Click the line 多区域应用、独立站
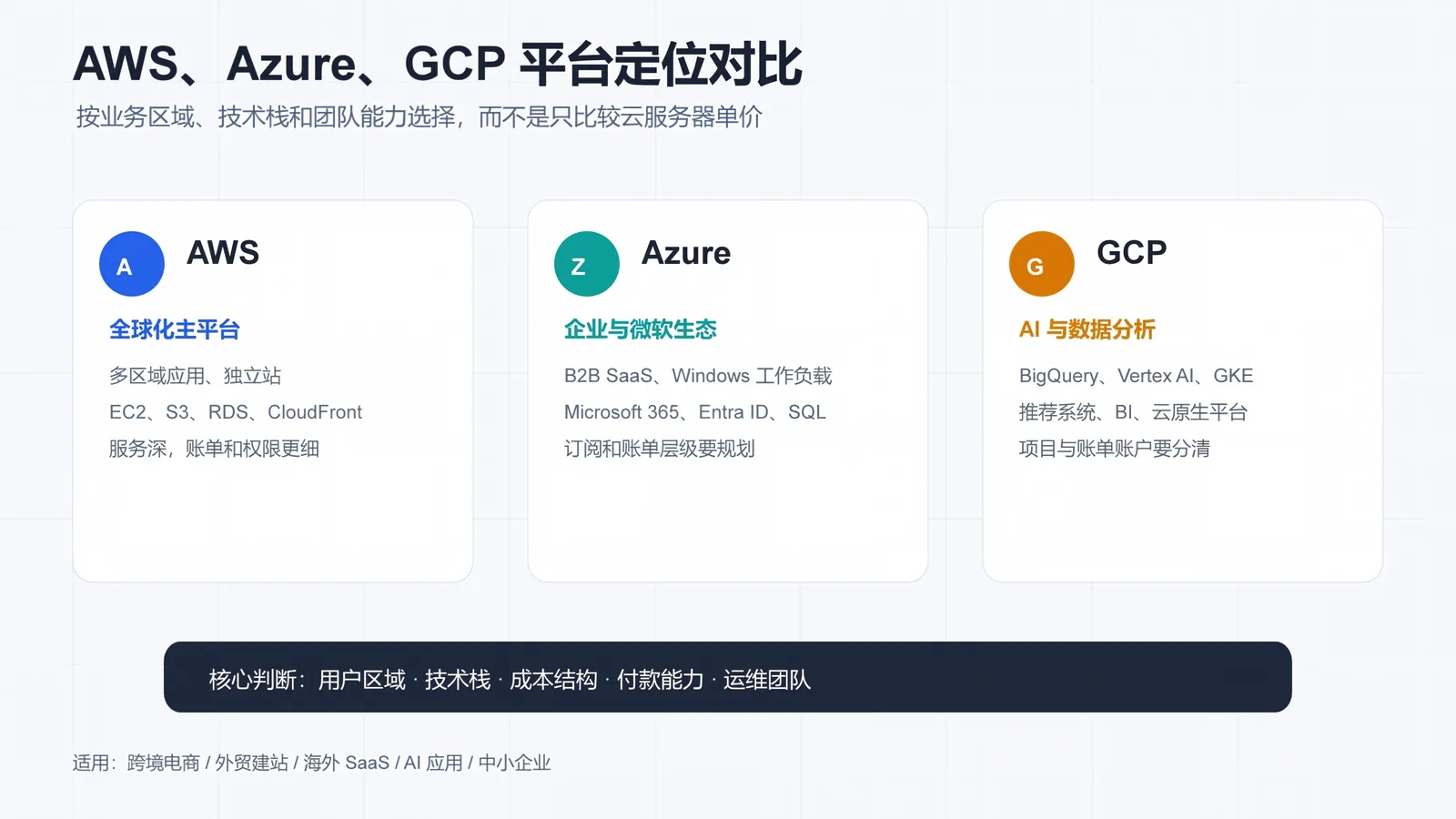1456x819 pixels. coord(195,376)
